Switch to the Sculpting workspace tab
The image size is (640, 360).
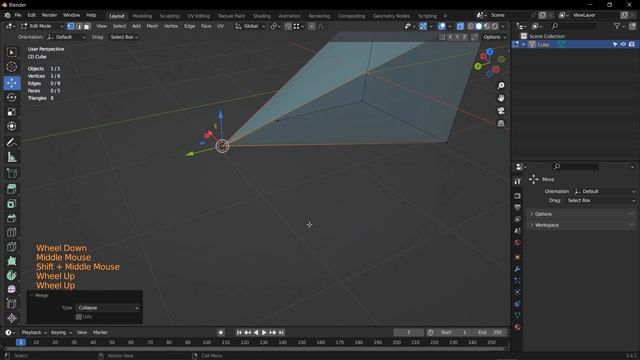(169, 16)
